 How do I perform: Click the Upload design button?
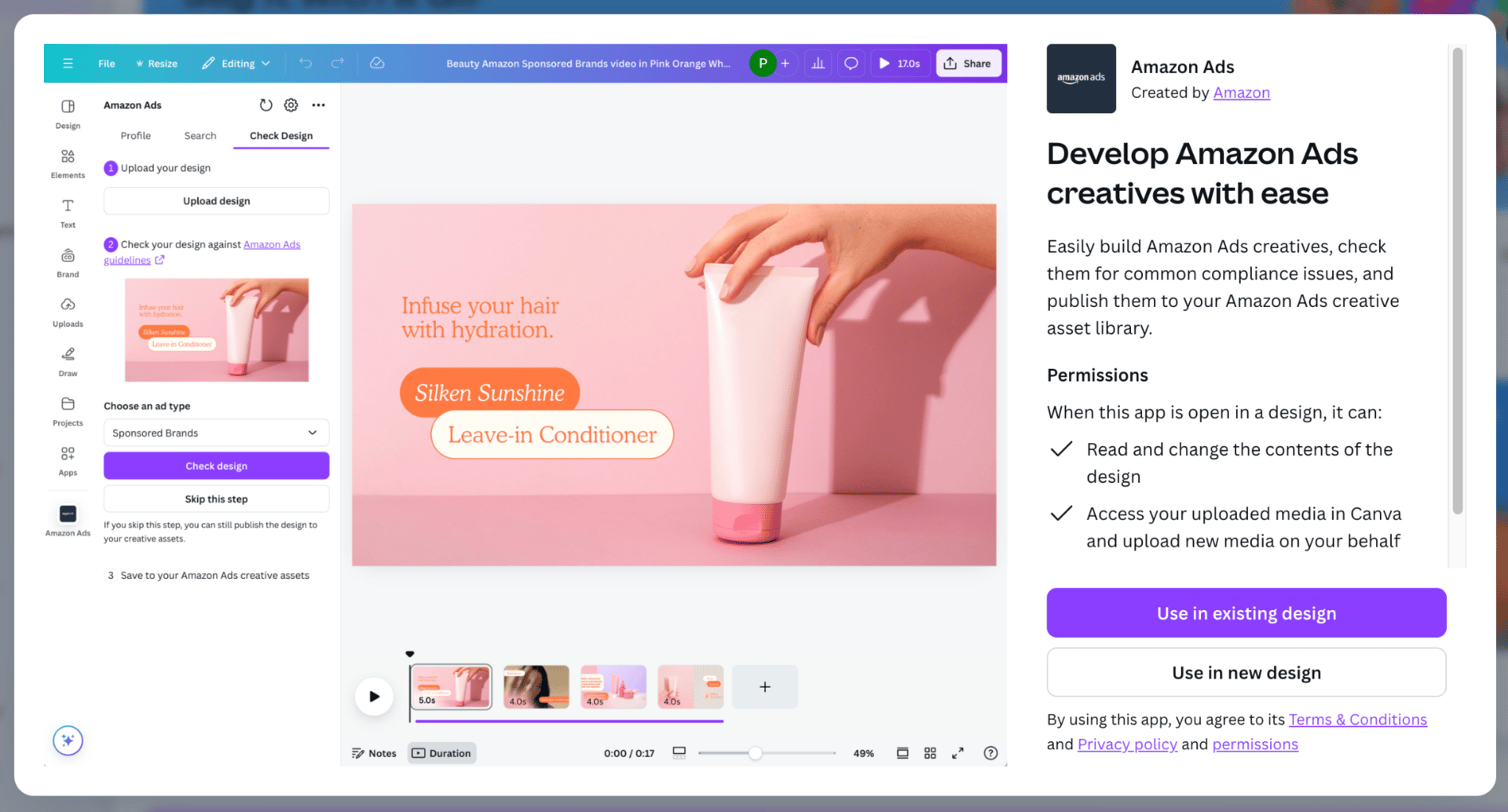[217, 201]
